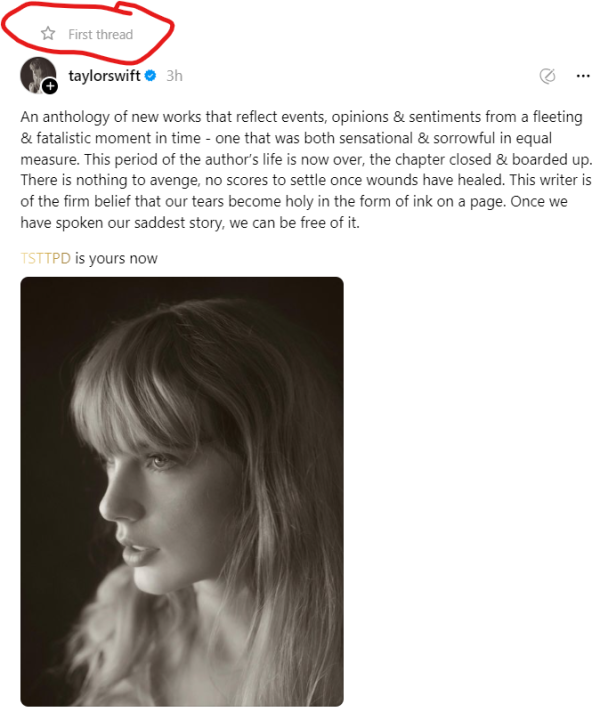Open taylorswift's profile picture avatar

click(x=38, y=75)
